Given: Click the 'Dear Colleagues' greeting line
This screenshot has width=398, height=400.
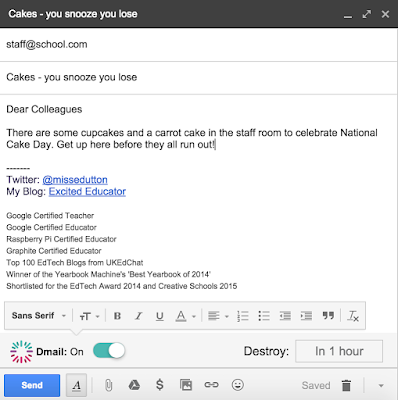Looking at the screenshot, I should click(44, 109).
